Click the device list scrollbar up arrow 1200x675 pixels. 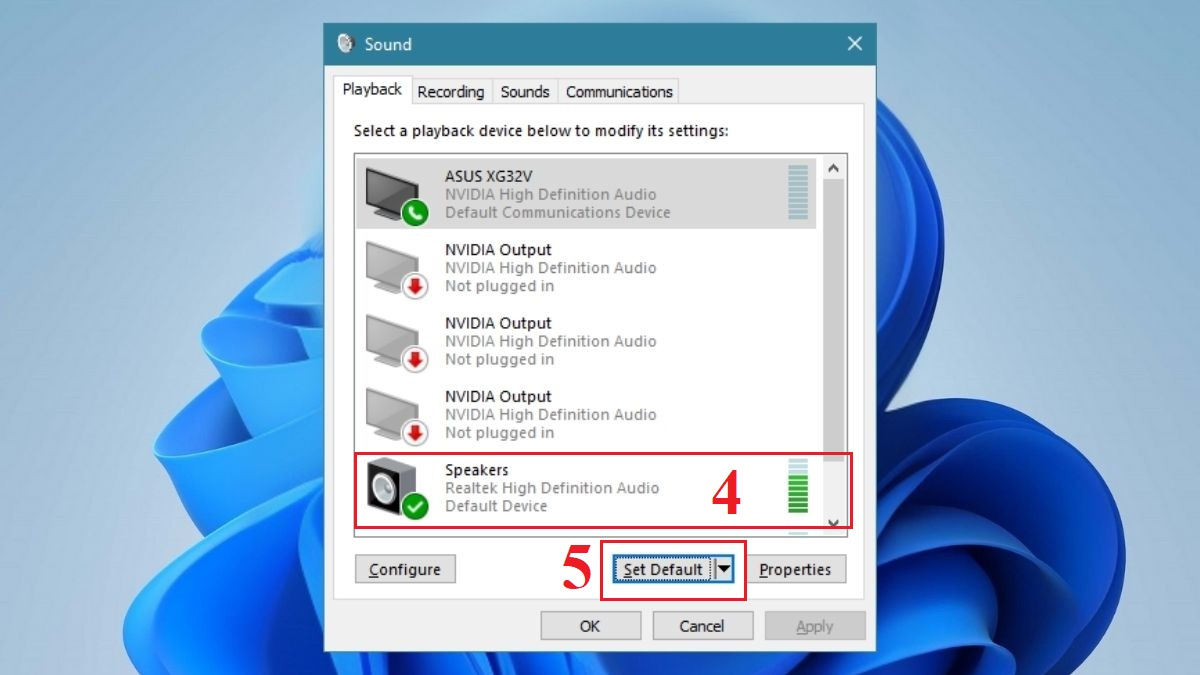(834, 166)
